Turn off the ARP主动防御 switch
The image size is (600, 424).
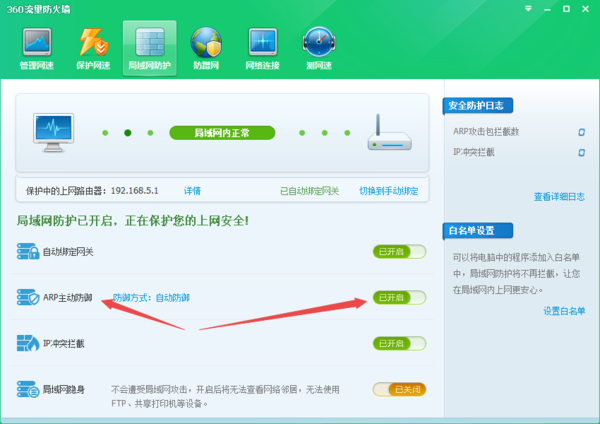pyautogui.click(x=399, y=298)
